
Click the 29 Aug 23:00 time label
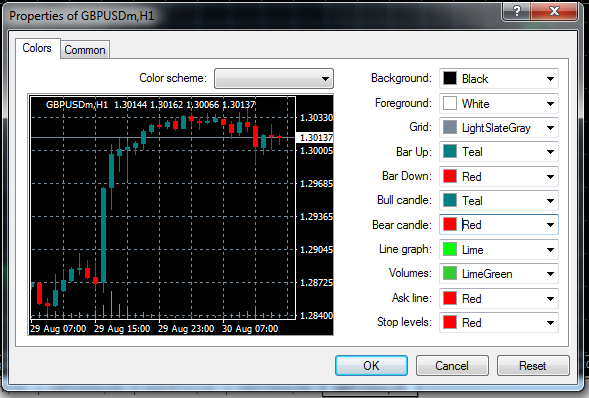click(x=186, y=329)
